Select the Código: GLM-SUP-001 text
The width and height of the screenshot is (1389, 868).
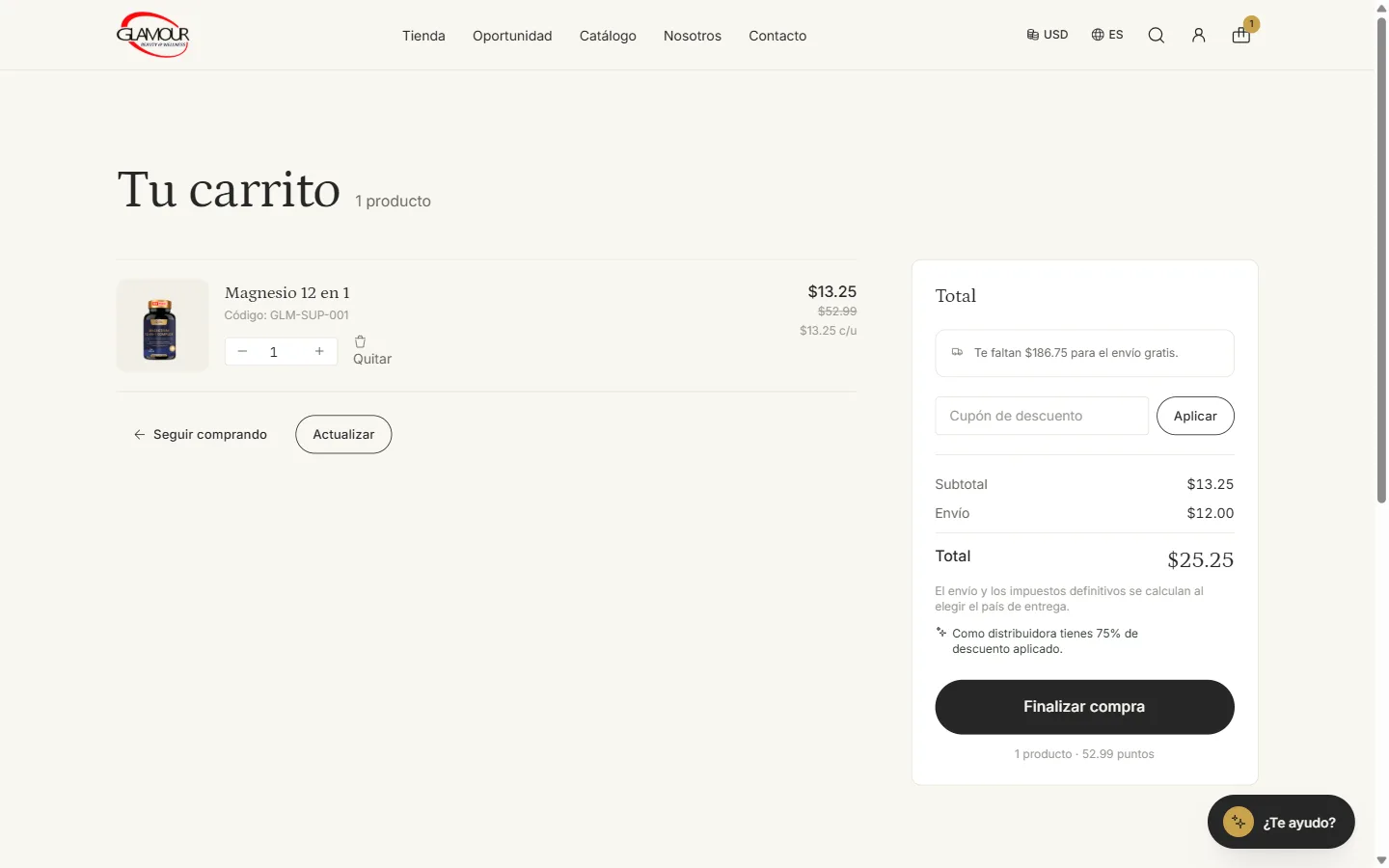(x=286, y=315)
